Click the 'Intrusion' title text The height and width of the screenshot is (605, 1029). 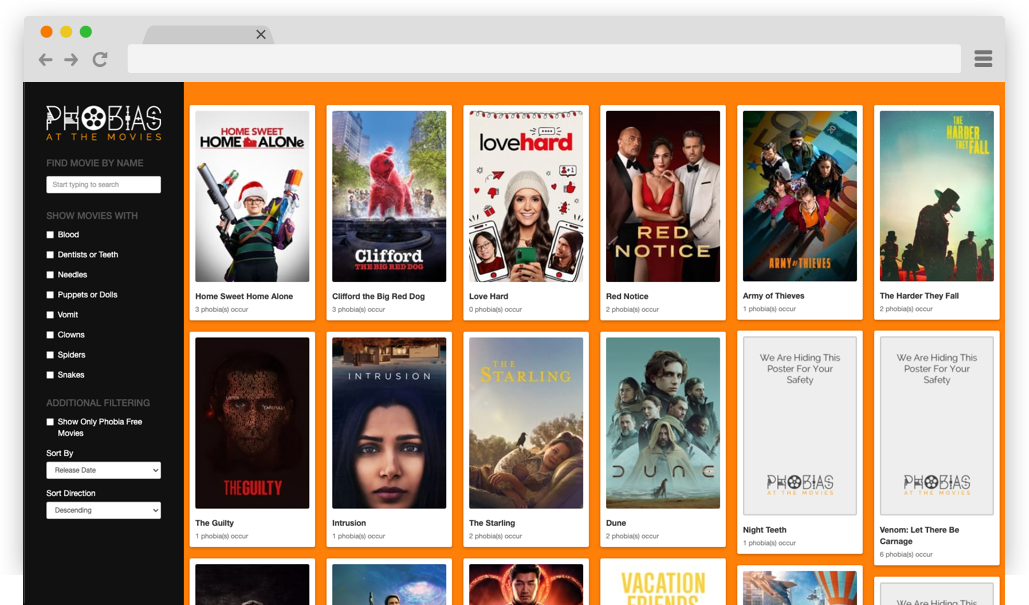click(349, 523)
